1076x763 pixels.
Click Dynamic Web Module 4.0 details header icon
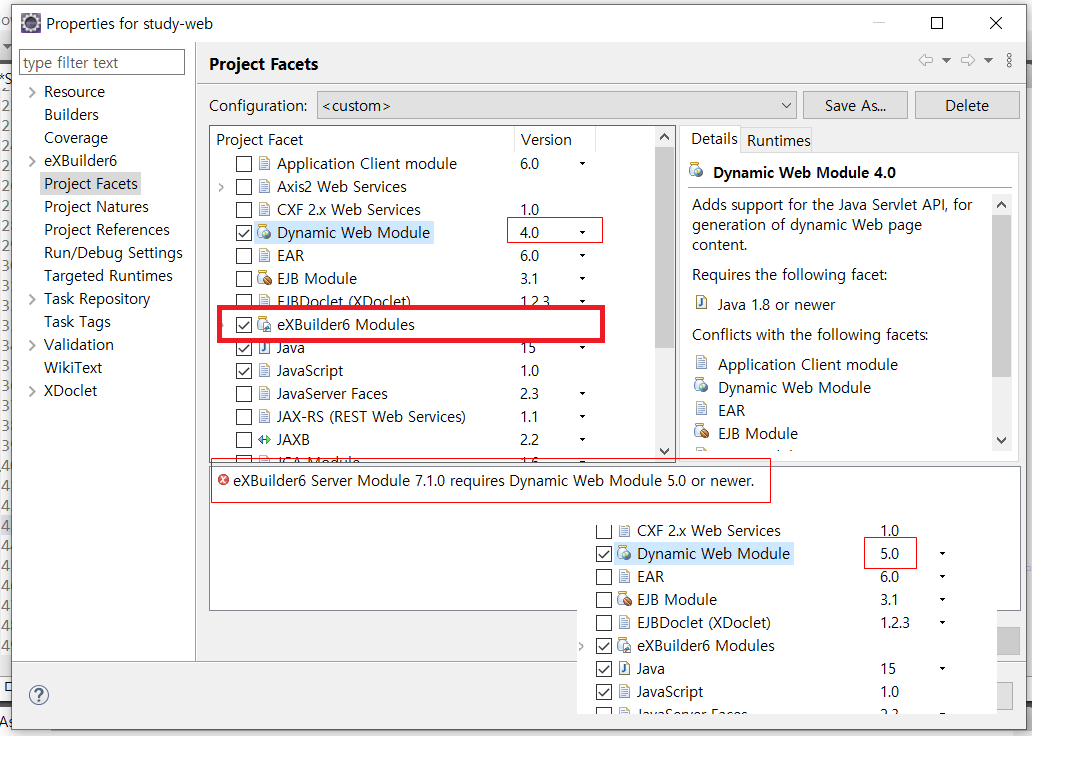click(697, 171)
